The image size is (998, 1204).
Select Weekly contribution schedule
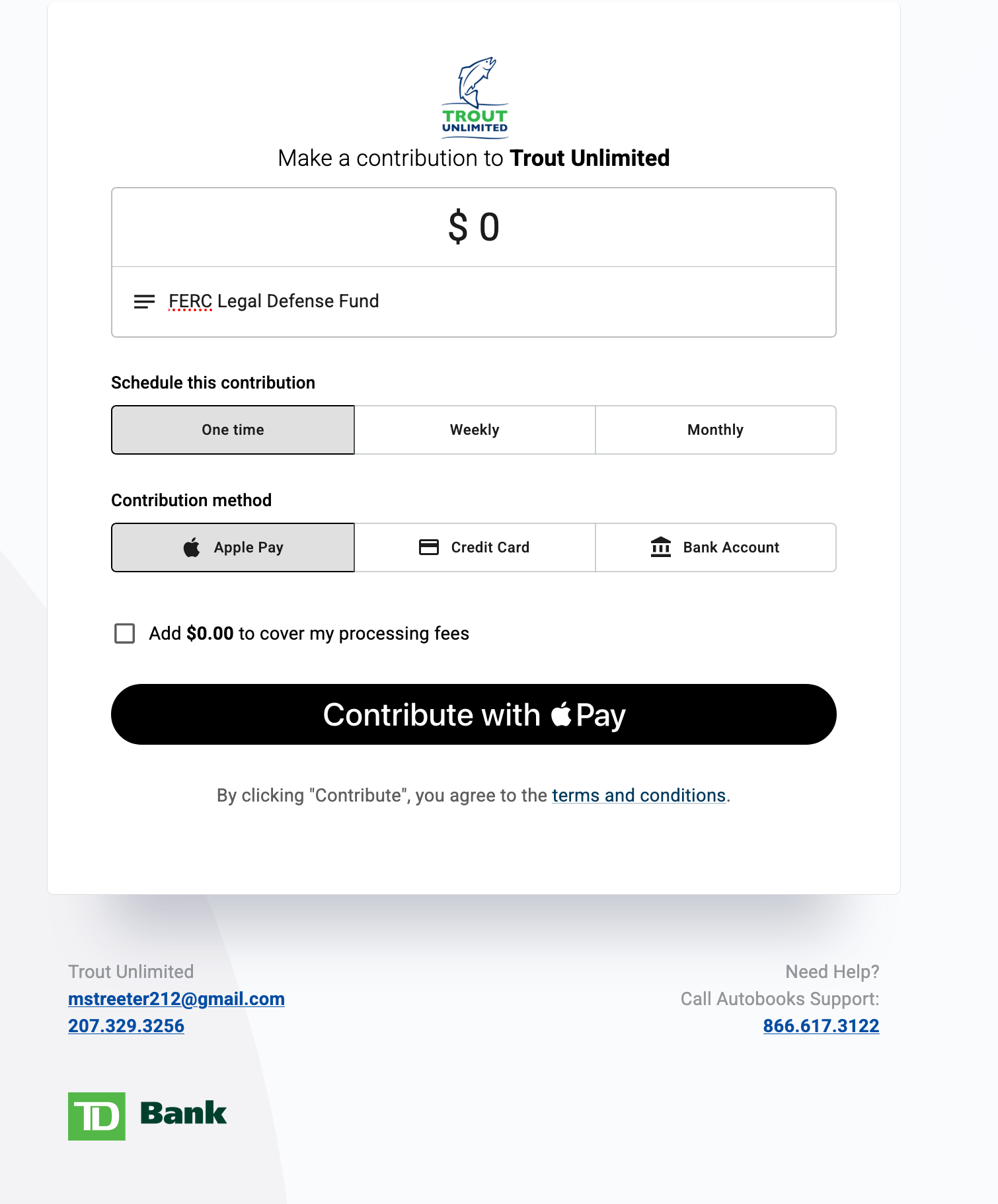click(475, 430)
